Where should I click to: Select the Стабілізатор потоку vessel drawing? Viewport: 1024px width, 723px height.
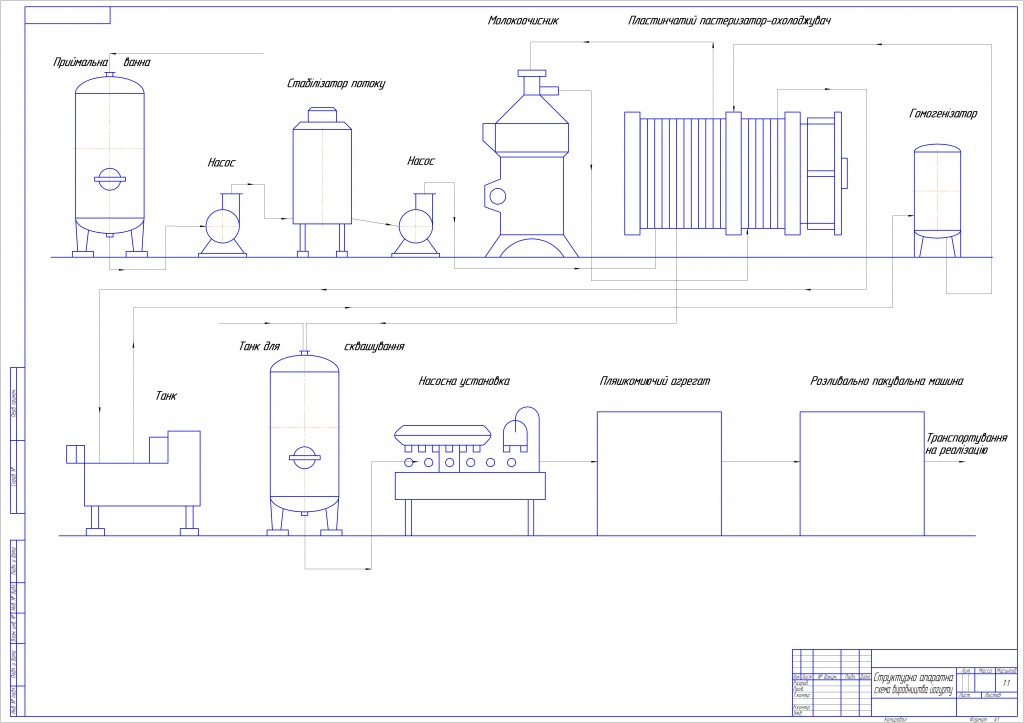tap(322, 182)
